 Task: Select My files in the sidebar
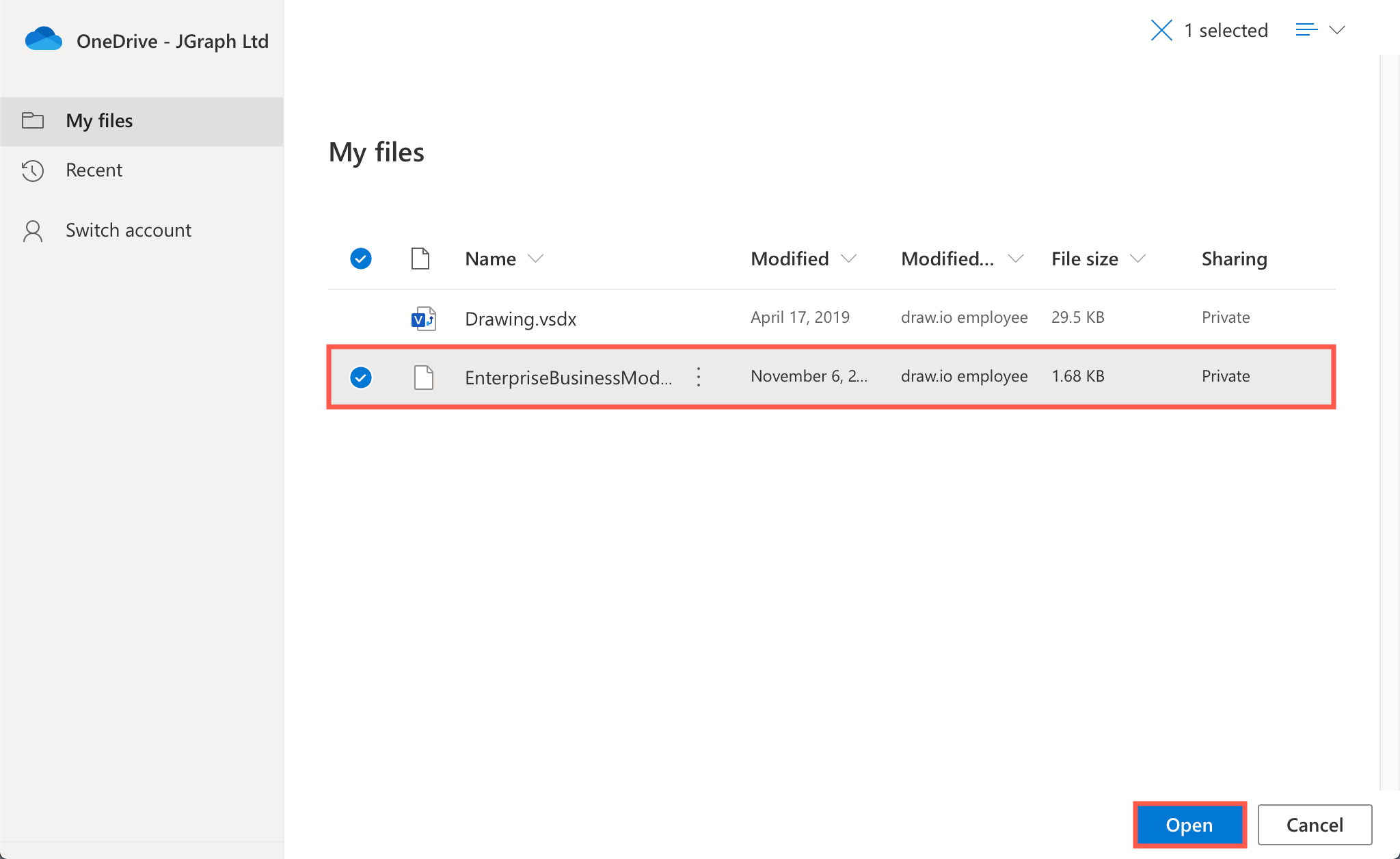coord(98,120)
